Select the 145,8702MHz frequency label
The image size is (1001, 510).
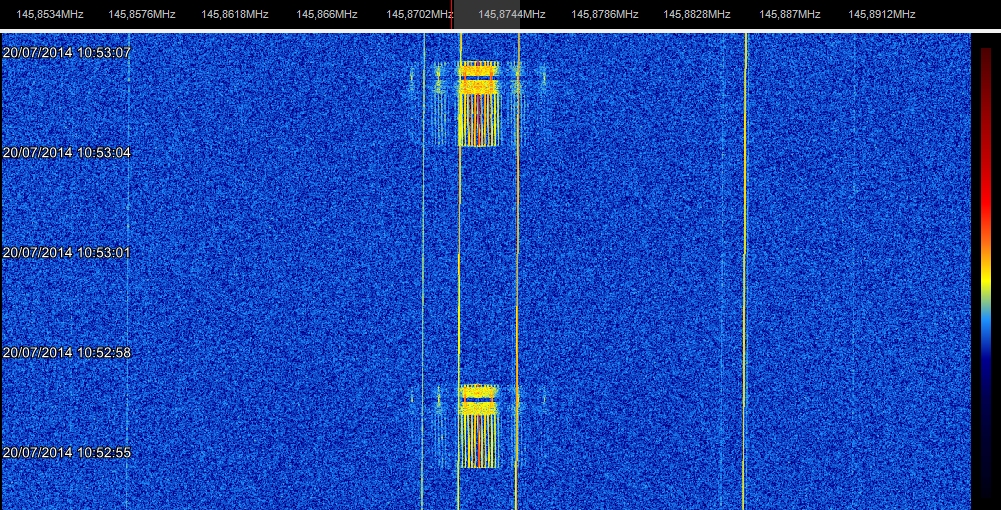(x=420, y=15)
